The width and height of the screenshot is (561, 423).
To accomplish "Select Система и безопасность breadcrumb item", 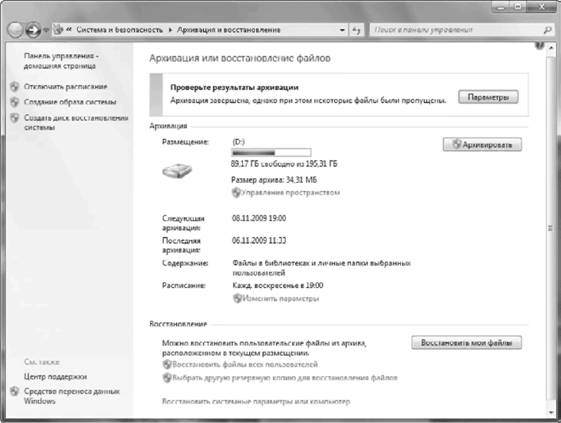I will [x=119, y=30].
